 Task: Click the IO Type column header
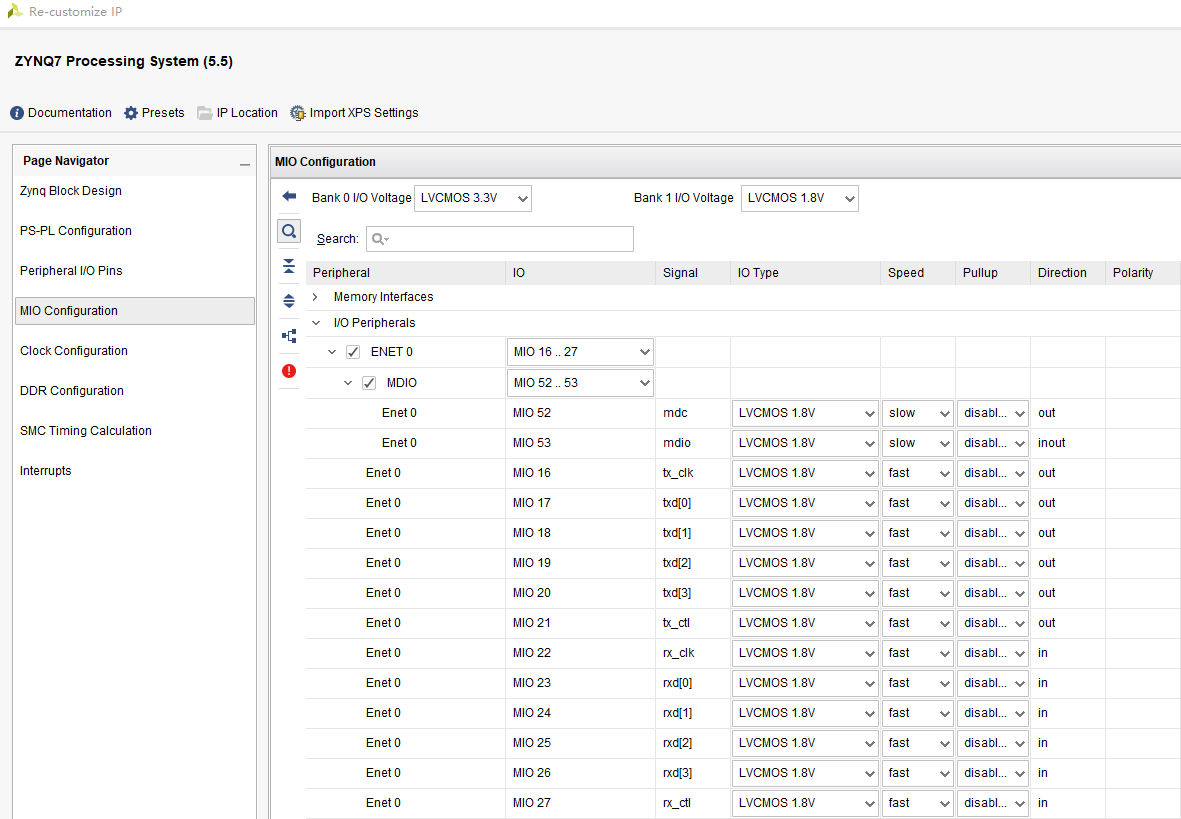click(804, 273)
